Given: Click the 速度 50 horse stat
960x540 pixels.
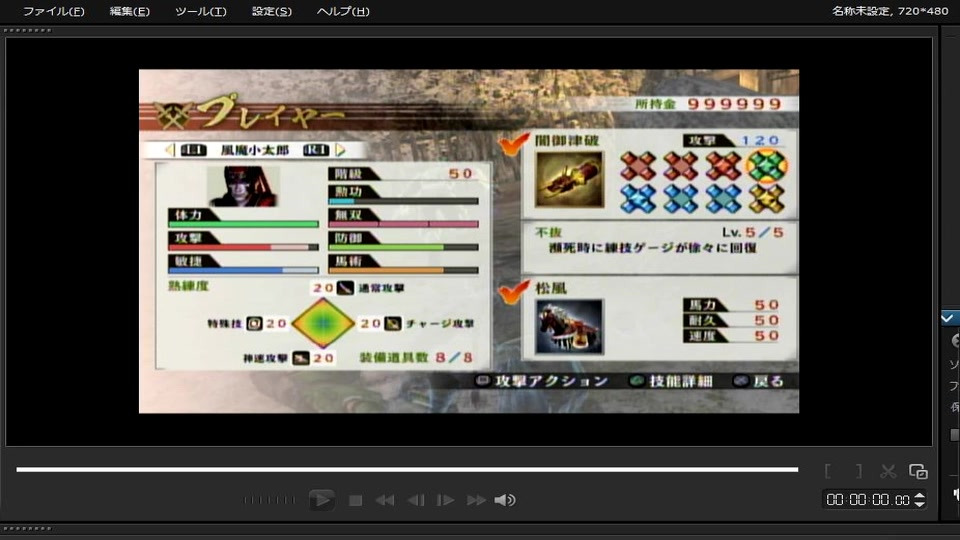Looking at the screenshot, I should coord(732,336).
